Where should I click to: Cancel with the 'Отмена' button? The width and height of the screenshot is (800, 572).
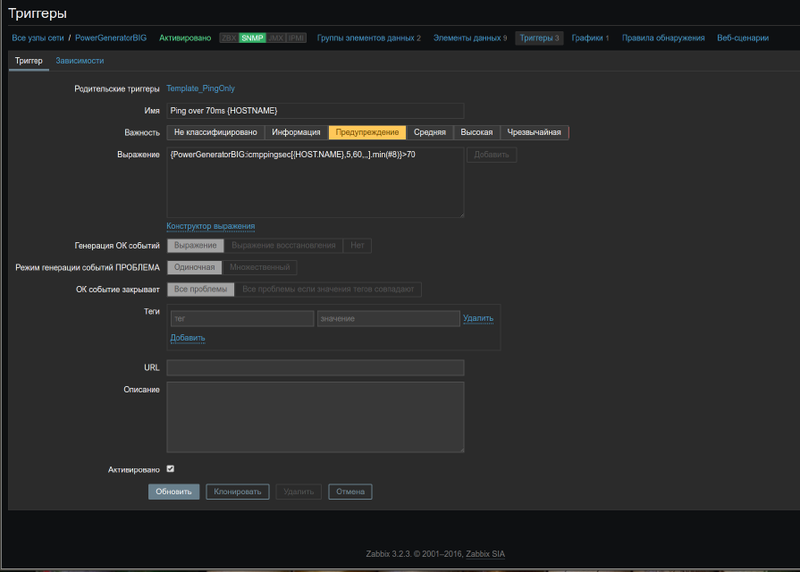[350, 492]
